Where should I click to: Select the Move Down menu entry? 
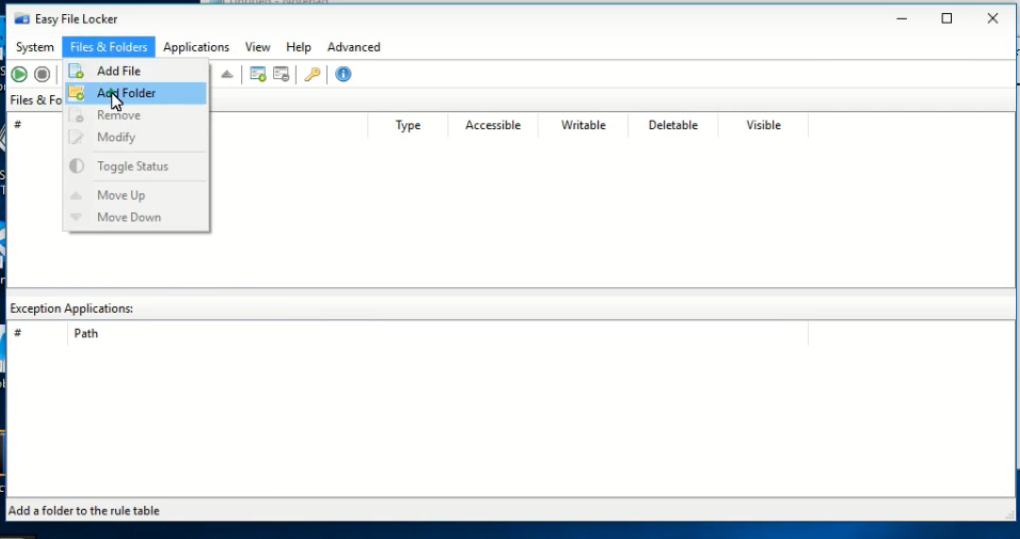(x=136, y=217)
